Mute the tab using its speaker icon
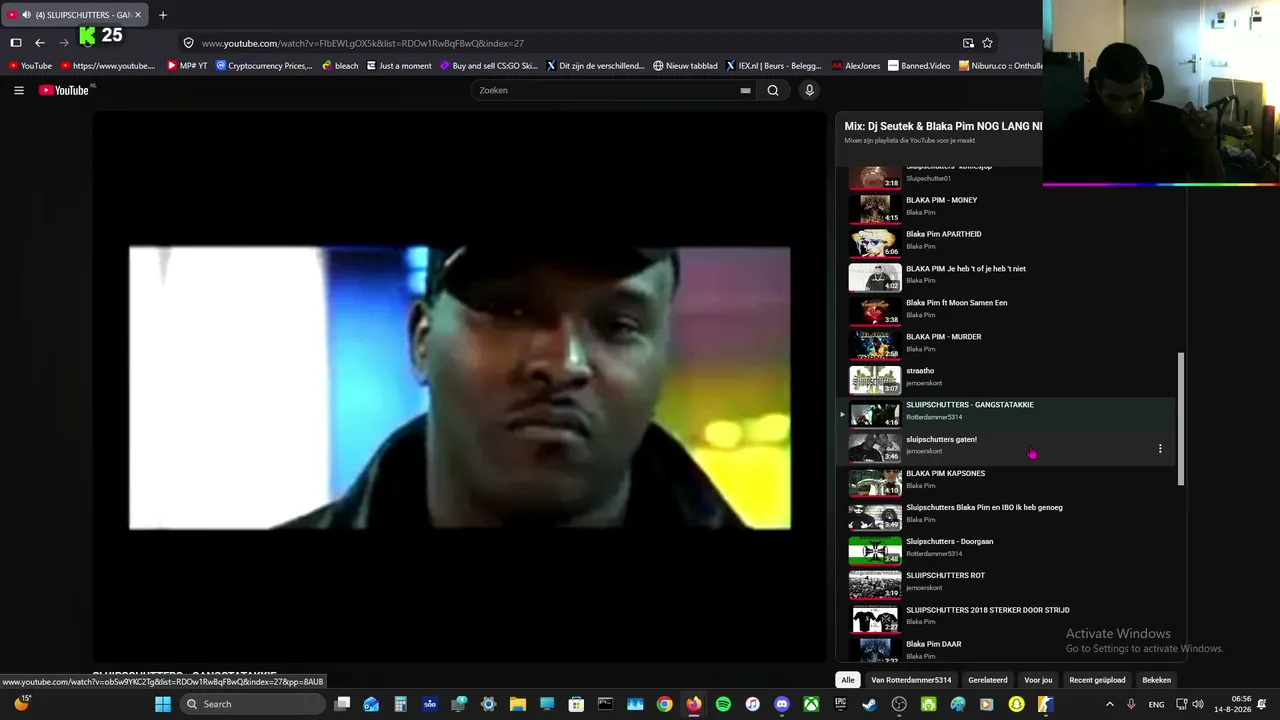This screenshot has height=720, width=1280. [25, 15]
